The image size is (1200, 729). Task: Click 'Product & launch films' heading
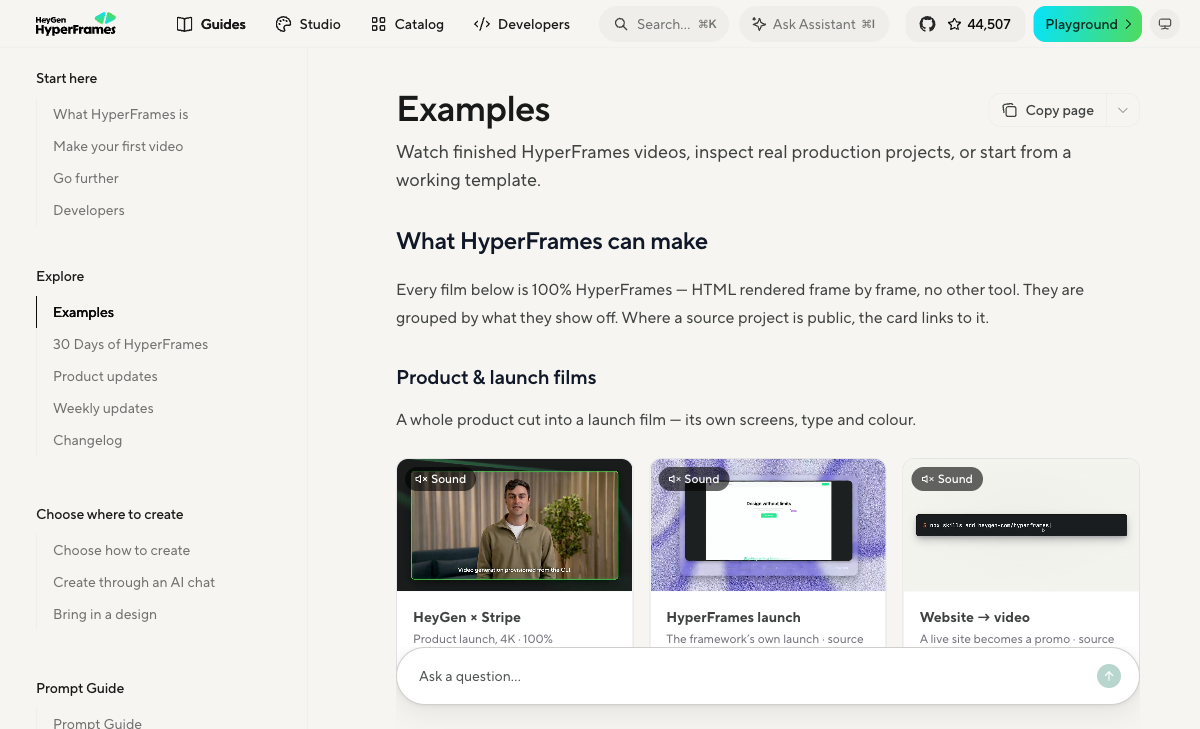pos(496,377)
